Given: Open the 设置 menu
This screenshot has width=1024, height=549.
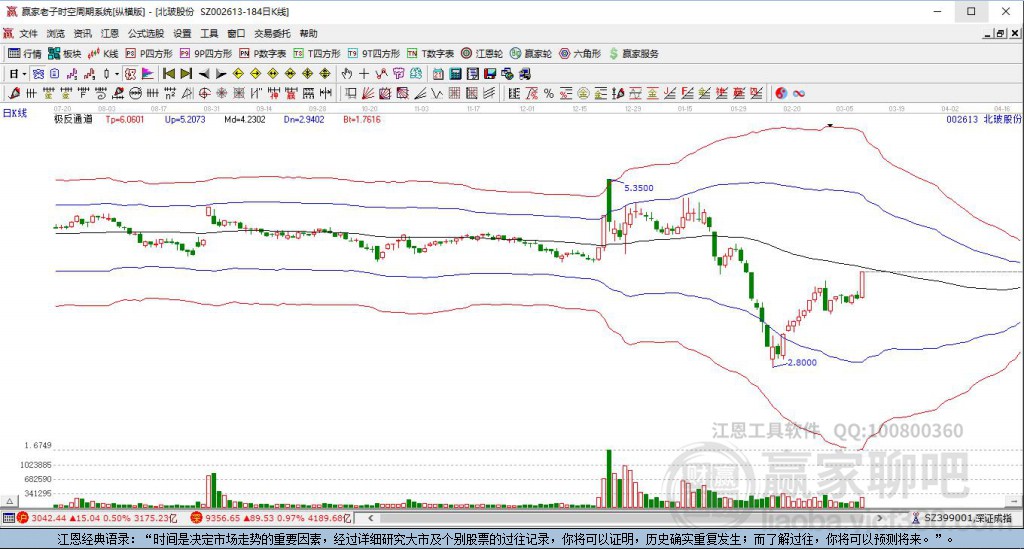Looking at the screenshot, I should 182,33.
